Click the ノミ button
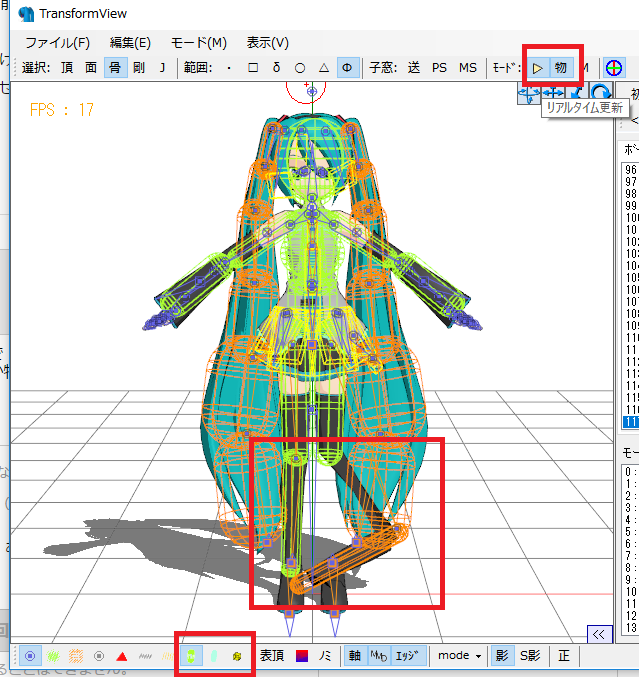The height and width of the screenshot is (677, 639). [x=325, y=656]
